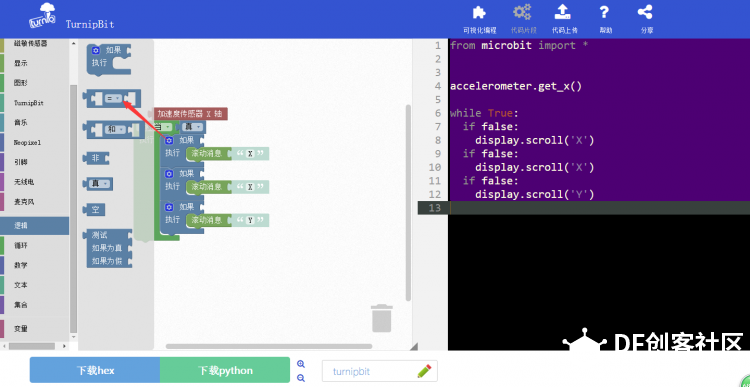Select the 麦克风 category
The height and width of the screenshot is (387, 750).
[34, 202]
